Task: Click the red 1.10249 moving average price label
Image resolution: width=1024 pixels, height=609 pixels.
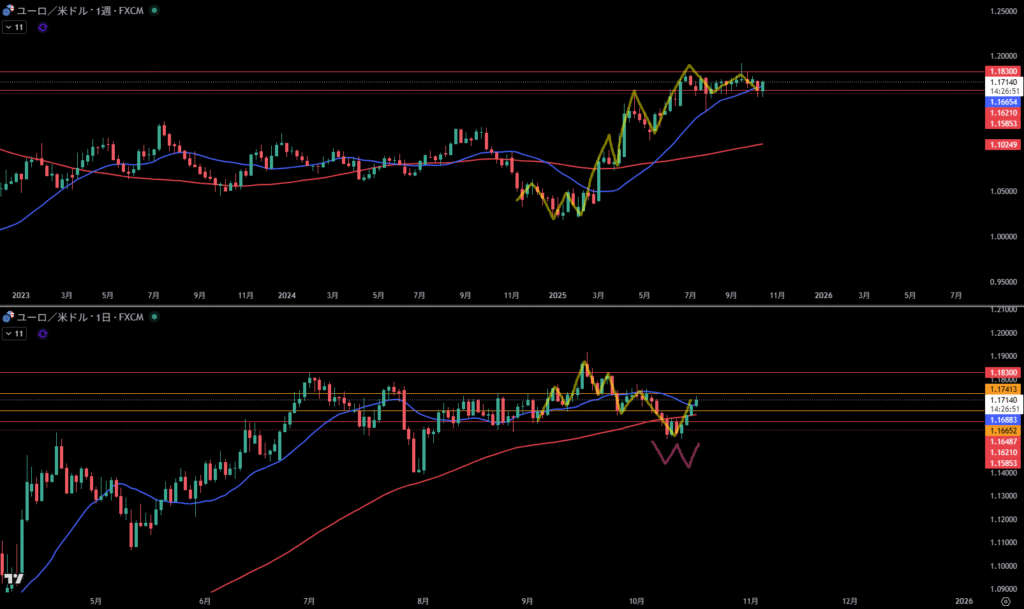Action: click(1003, 145)
